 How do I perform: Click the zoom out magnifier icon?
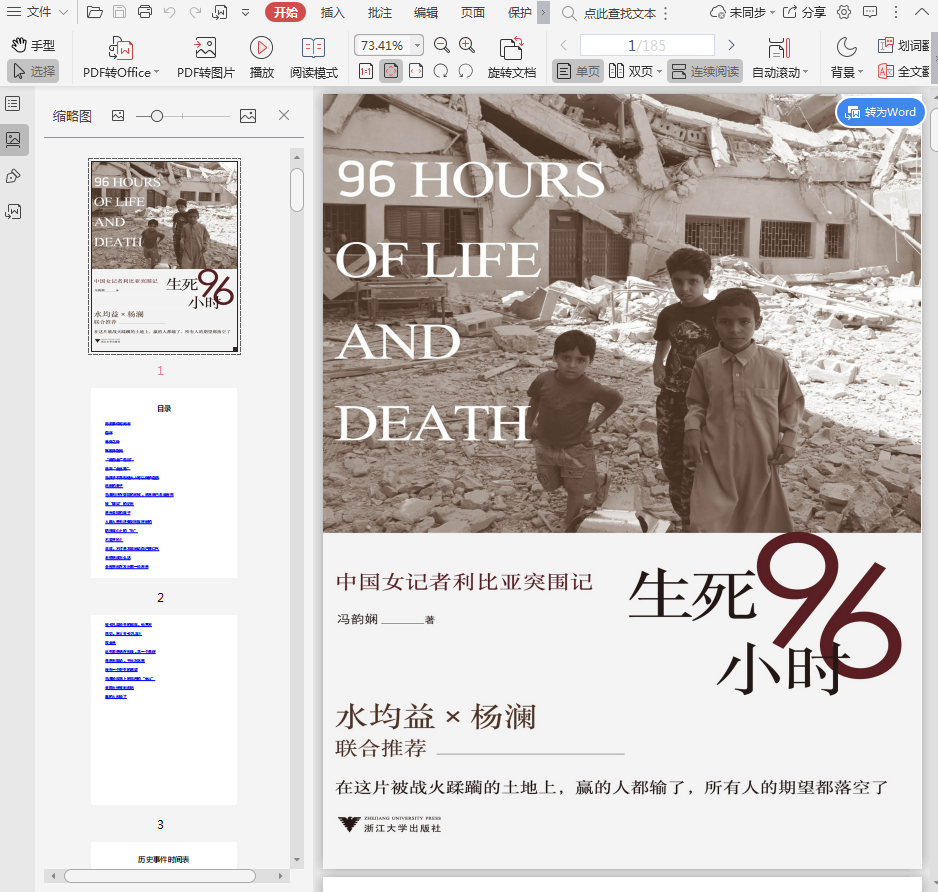(441, 45)
